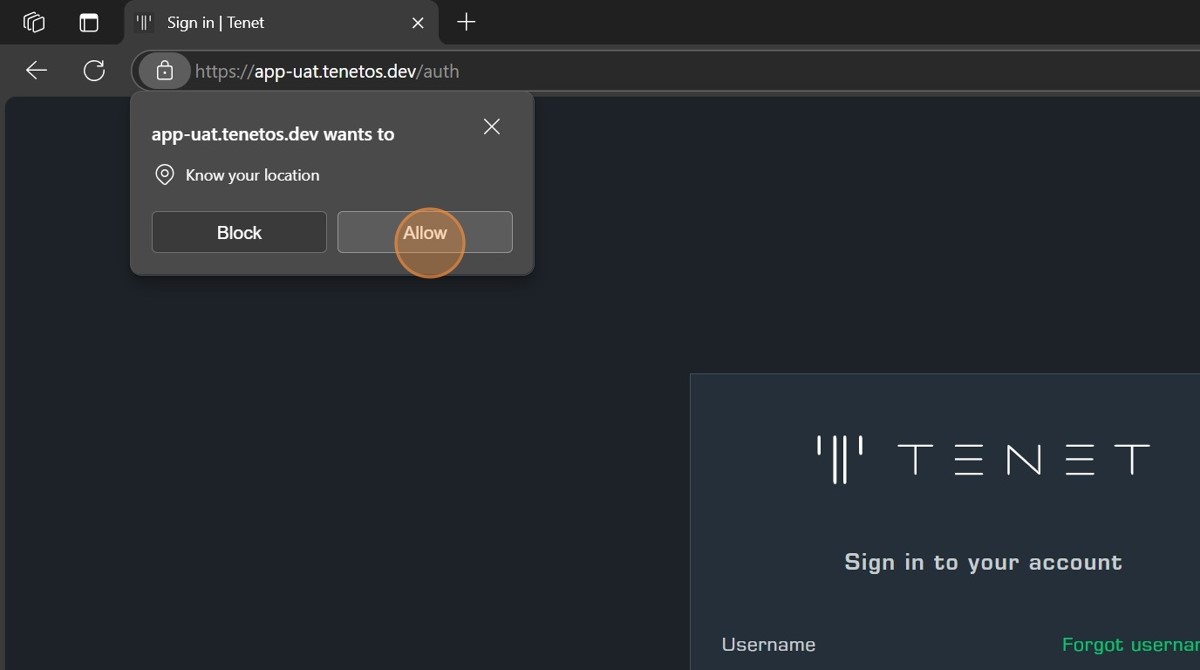Block the location permission request

tap(239, 232)
